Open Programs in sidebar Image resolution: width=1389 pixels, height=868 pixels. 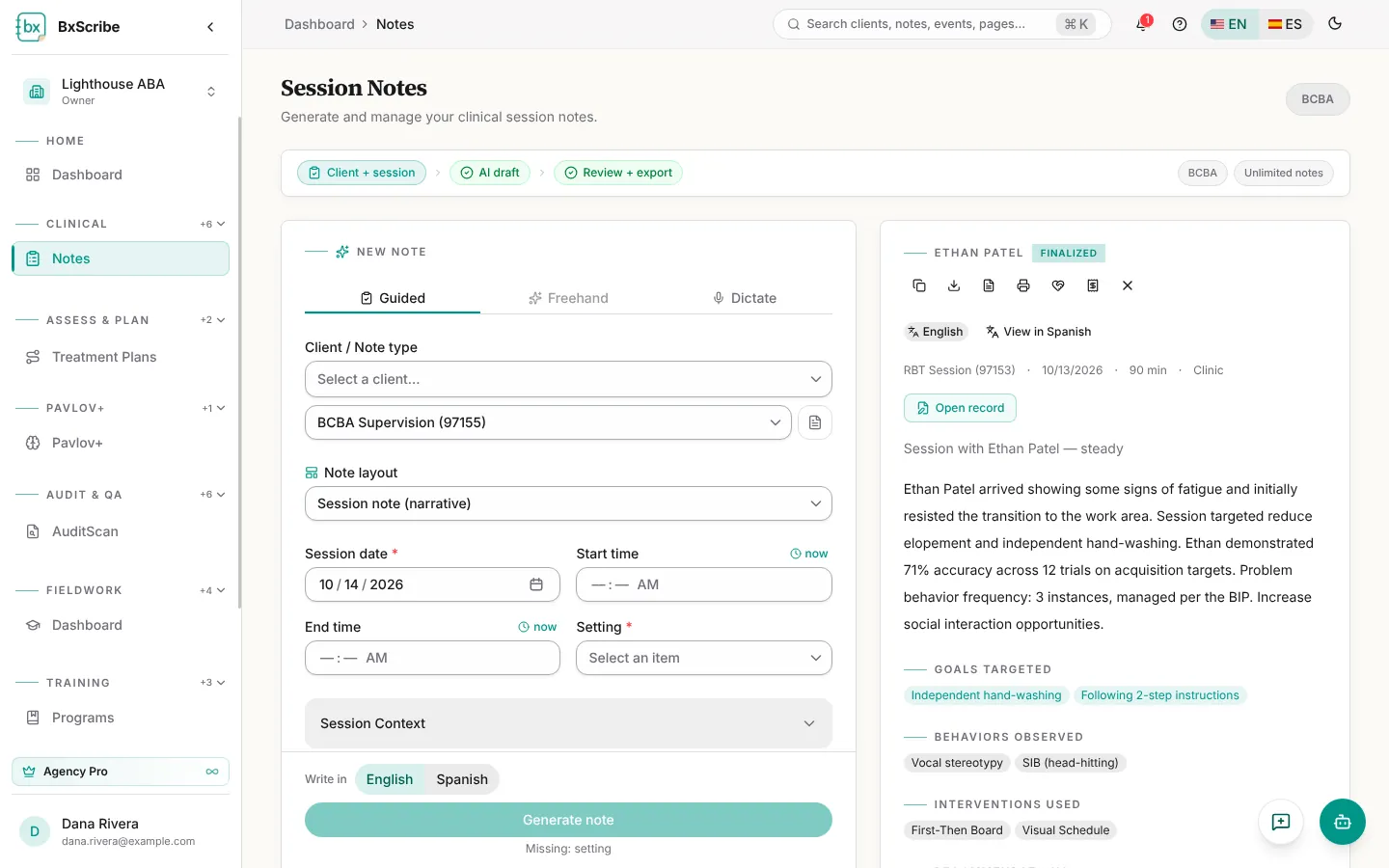pyautogui.click(x=121, y=718)
